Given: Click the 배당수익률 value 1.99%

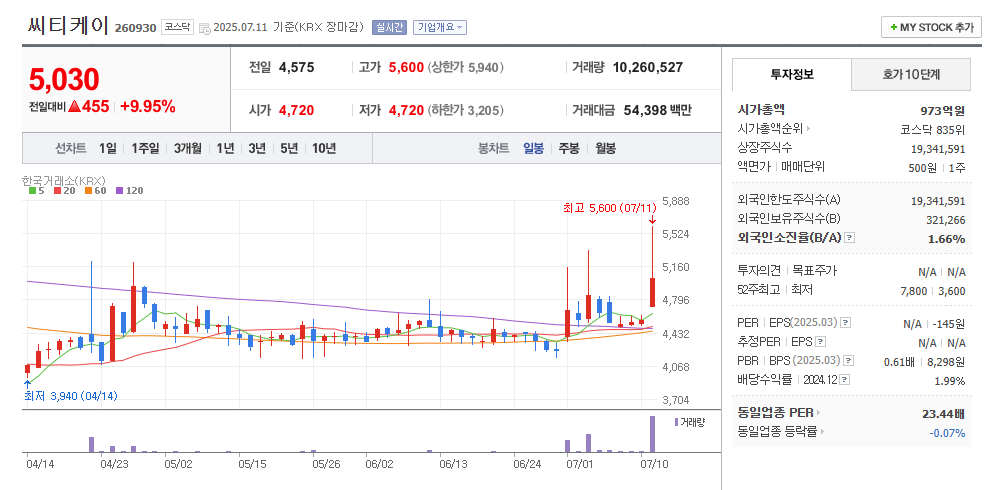Looking at the screenshot, I should 950,381.
